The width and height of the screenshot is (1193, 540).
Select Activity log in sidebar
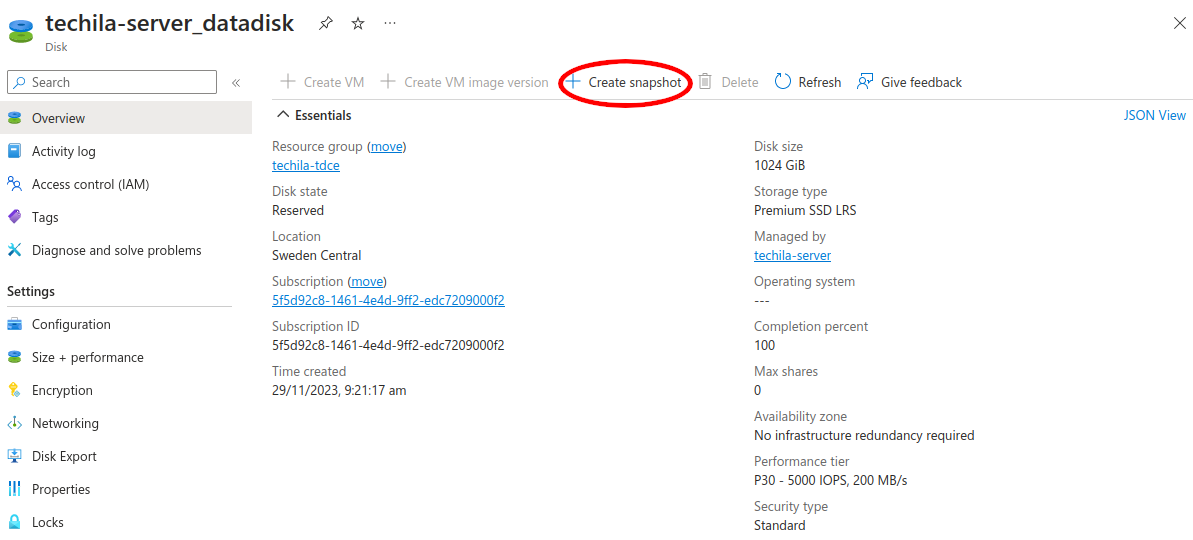(x=63, y=151)
